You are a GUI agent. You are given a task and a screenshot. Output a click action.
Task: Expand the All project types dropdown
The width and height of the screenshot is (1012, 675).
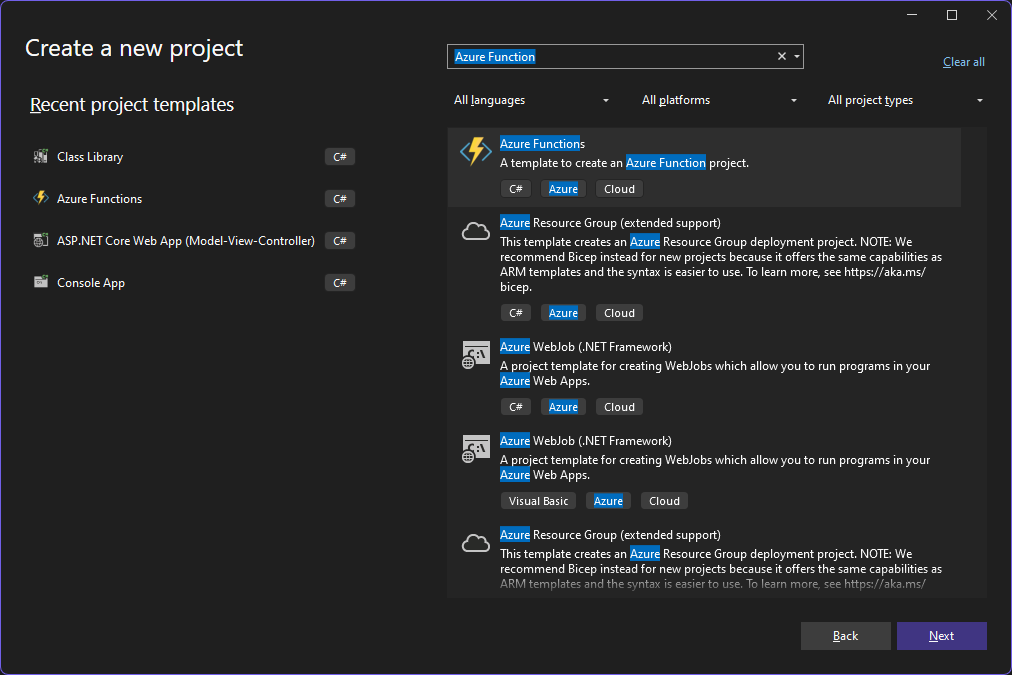click(x=905, y=100)
